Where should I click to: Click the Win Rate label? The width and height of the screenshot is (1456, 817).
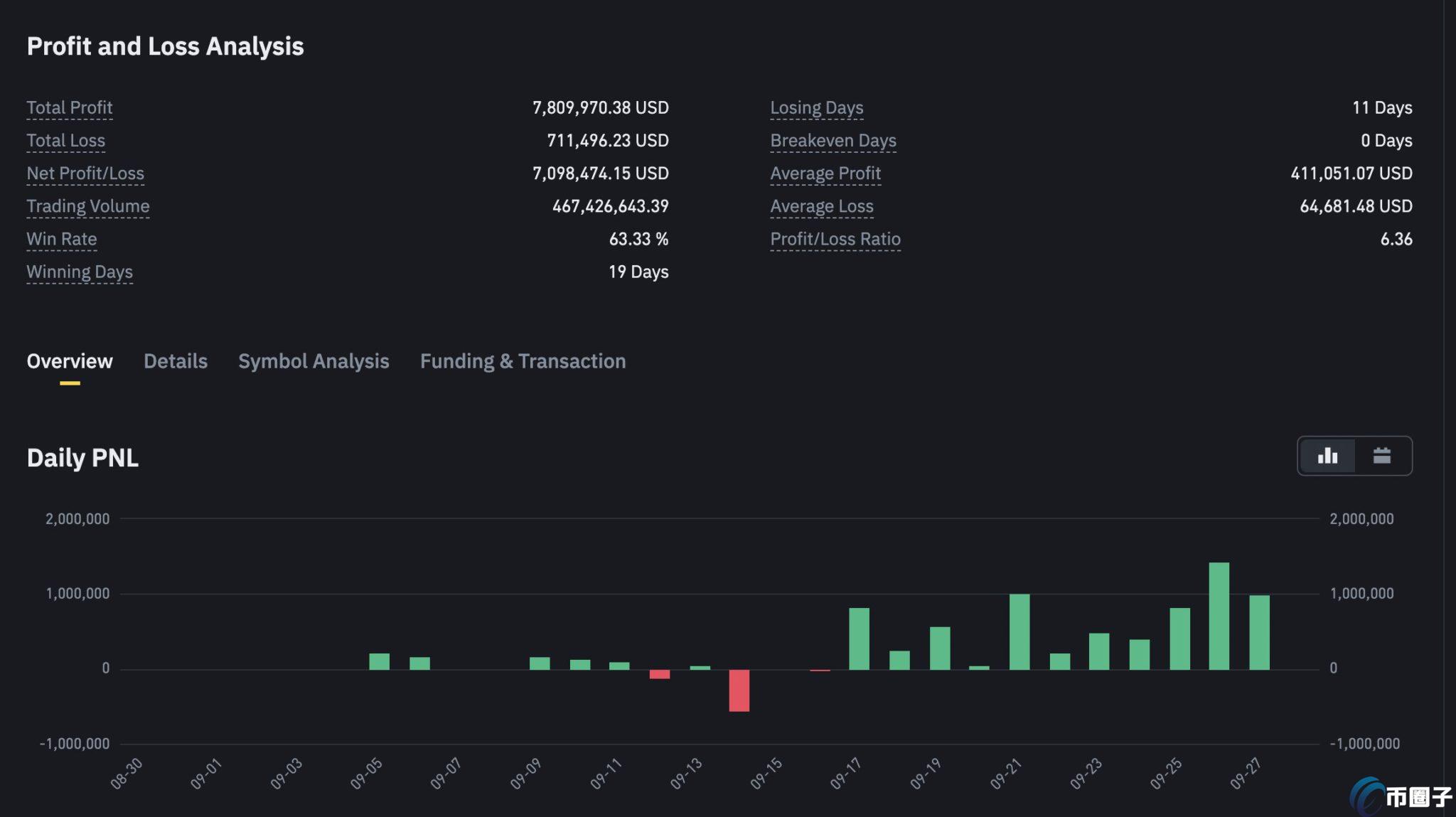(62, 239)
